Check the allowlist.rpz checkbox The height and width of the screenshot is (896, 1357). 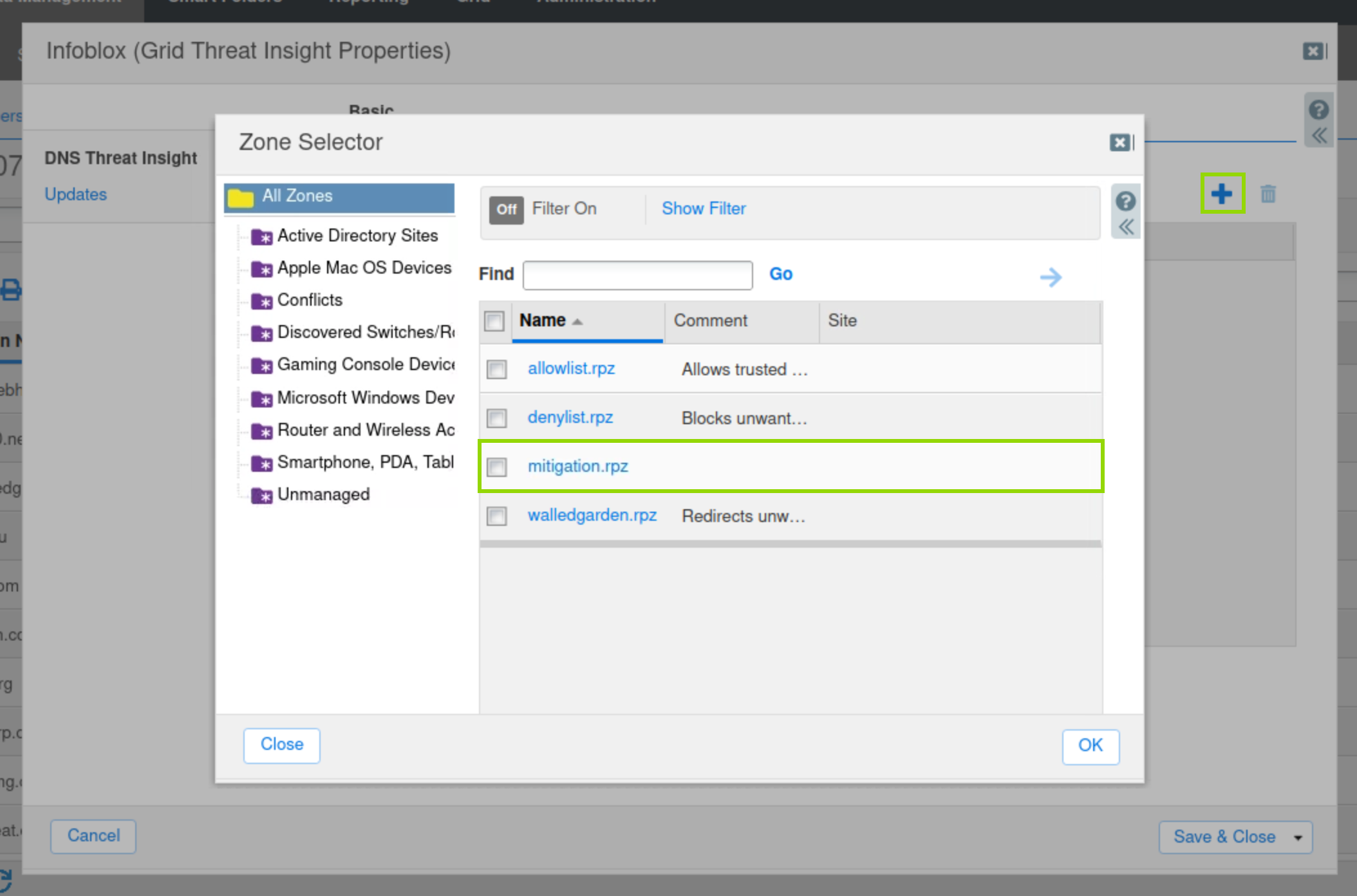(496, 369)
